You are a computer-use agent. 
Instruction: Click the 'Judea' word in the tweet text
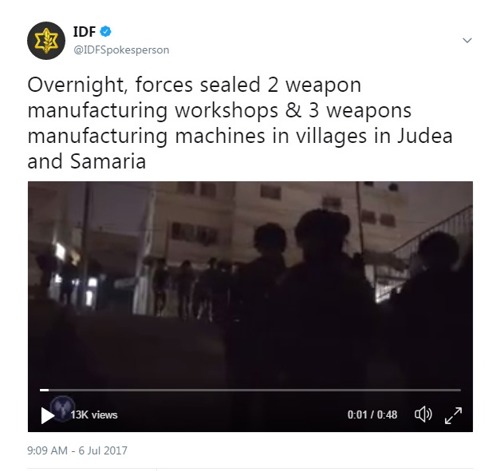pyautogui.click(x=425, y=136)
